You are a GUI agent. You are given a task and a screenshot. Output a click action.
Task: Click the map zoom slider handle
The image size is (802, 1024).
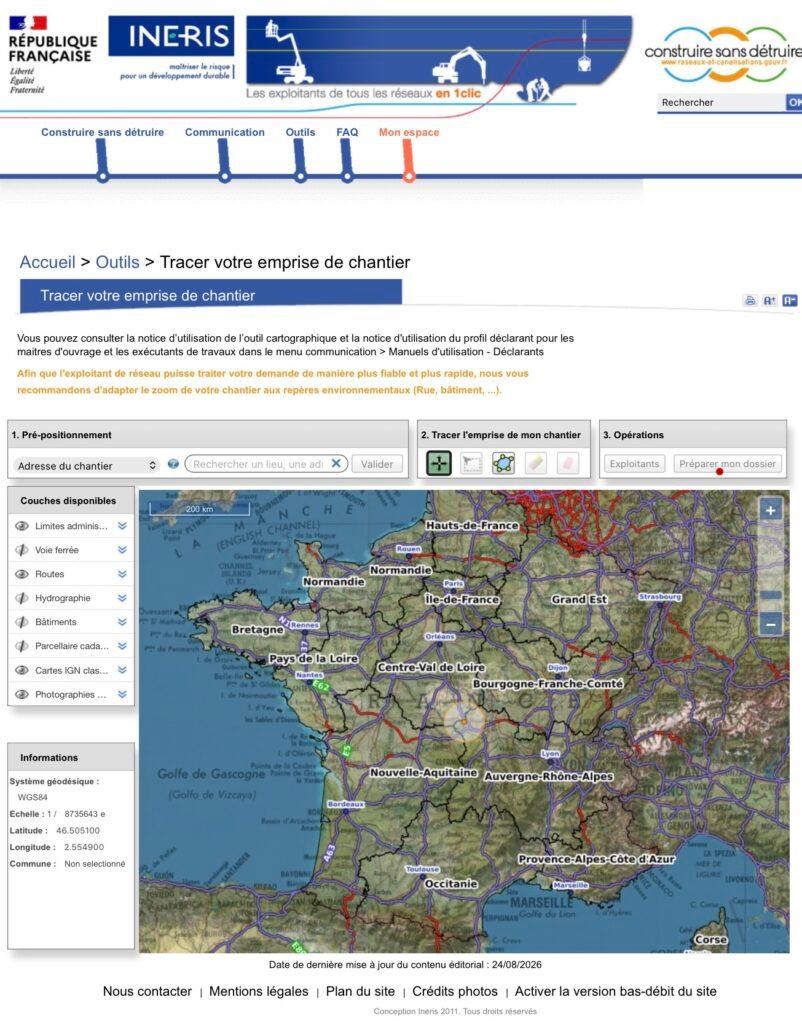[x=771, y=595]
